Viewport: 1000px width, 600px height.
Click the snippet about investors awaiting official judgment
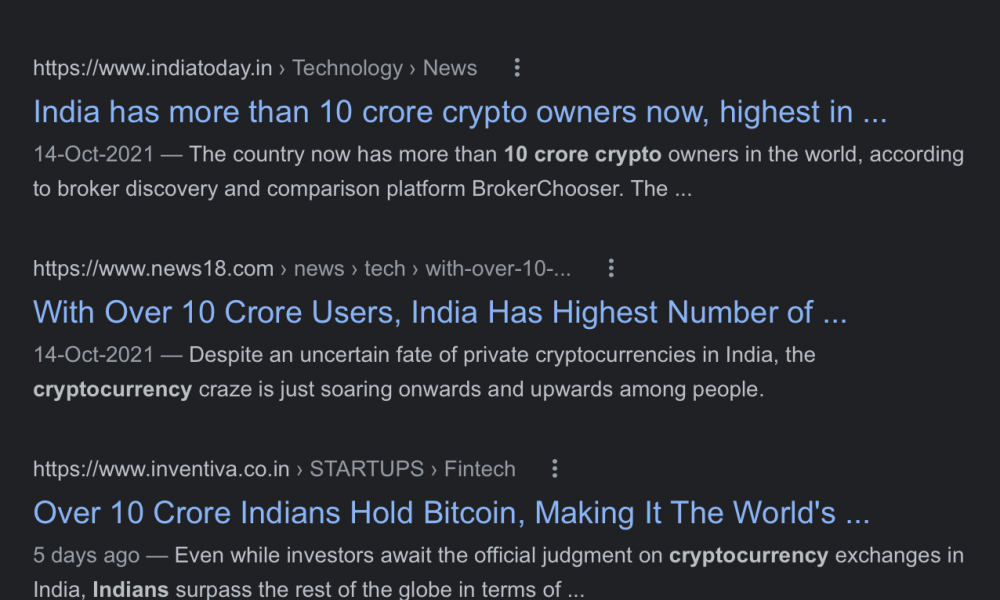coord(498,572)
